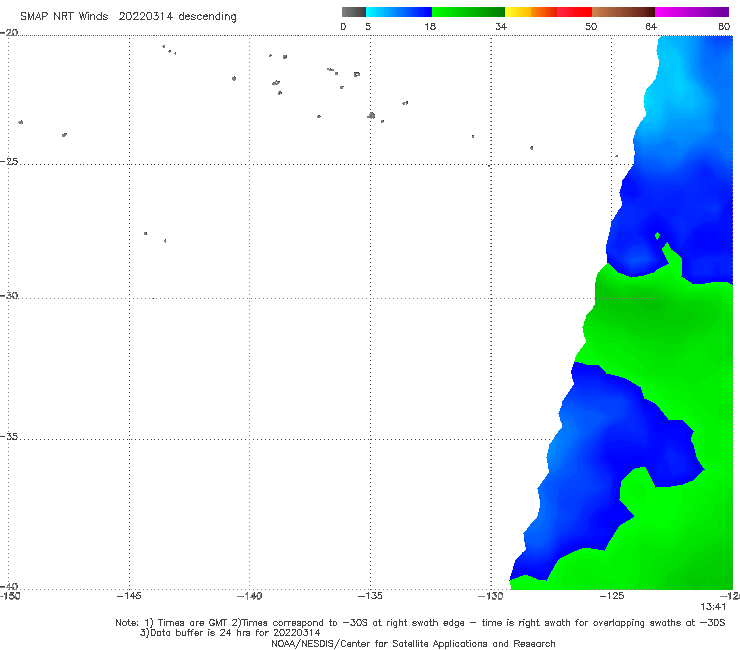This screenshot has height=650, width=740.
Task: Click the magenta 64-80 color bar segment
Action: click(x=692, y=12)
